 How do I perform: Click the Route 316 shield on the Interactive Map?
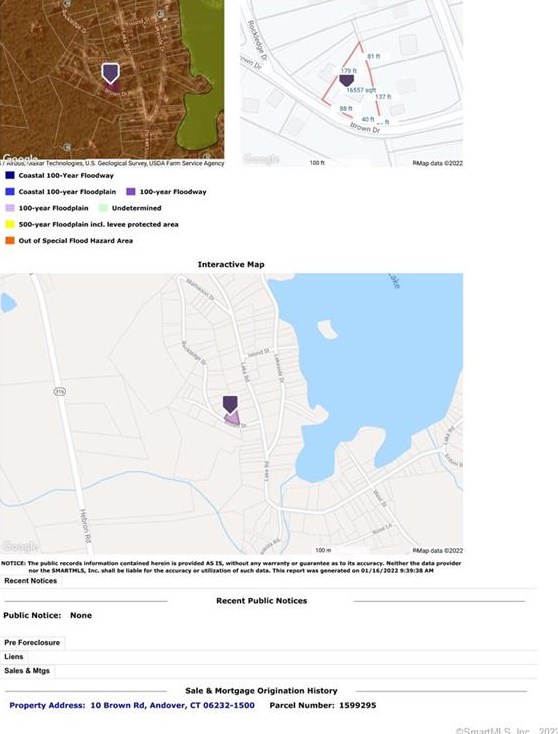click(x=59, y=391)
